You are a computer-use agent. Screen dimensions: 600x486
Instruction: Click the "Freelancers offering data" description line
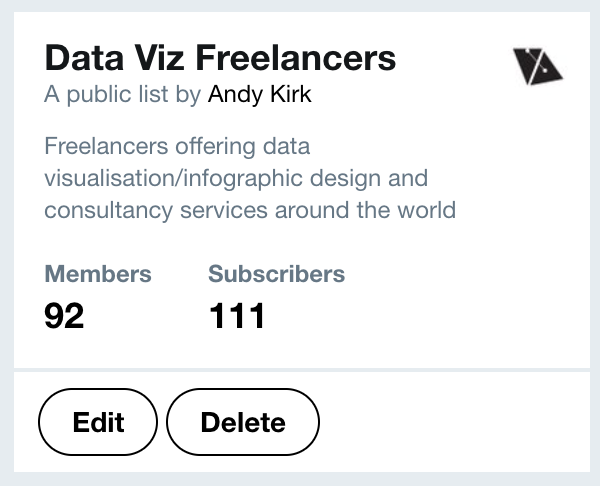click(177, 147)
